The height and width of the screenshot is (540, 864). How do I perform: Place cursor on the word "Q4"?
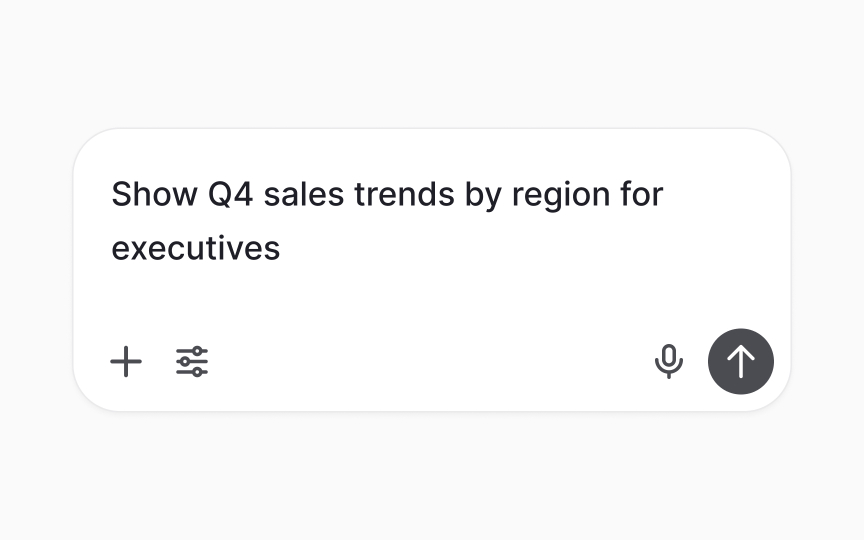click(x=230, y=194)
